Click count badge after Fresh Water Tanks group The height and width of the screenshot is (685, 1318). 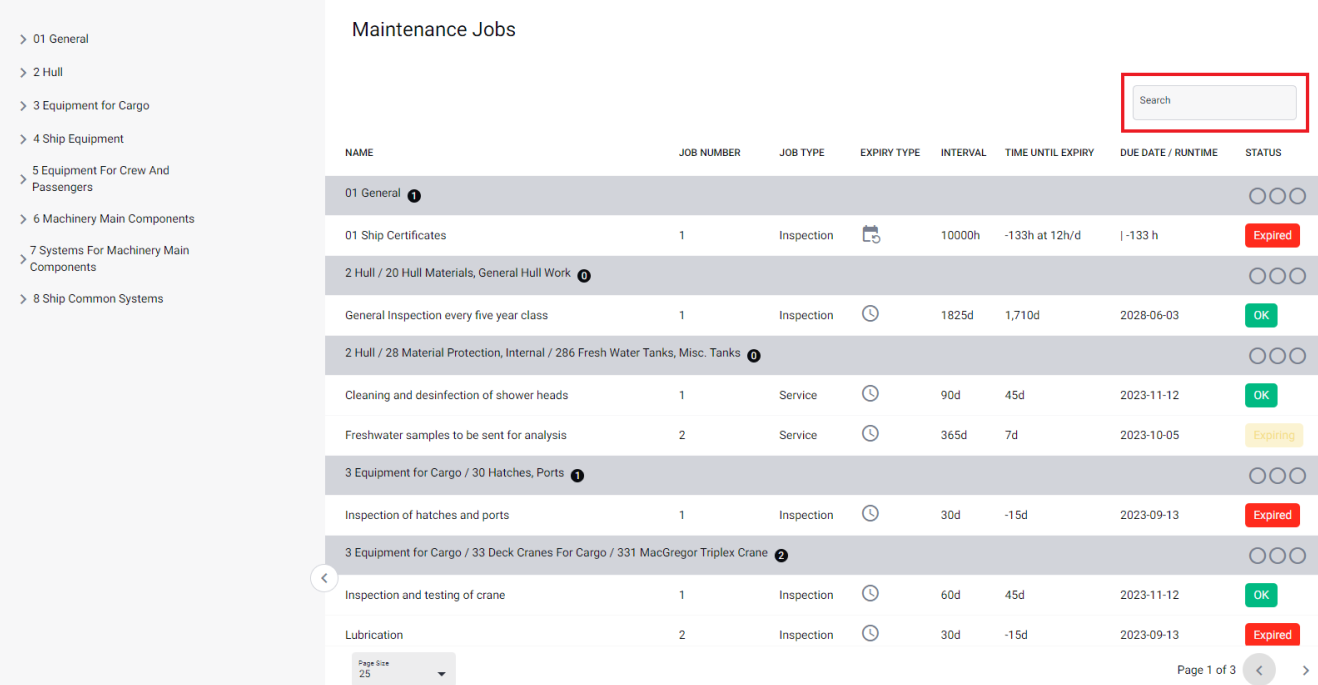click(754, 355)
